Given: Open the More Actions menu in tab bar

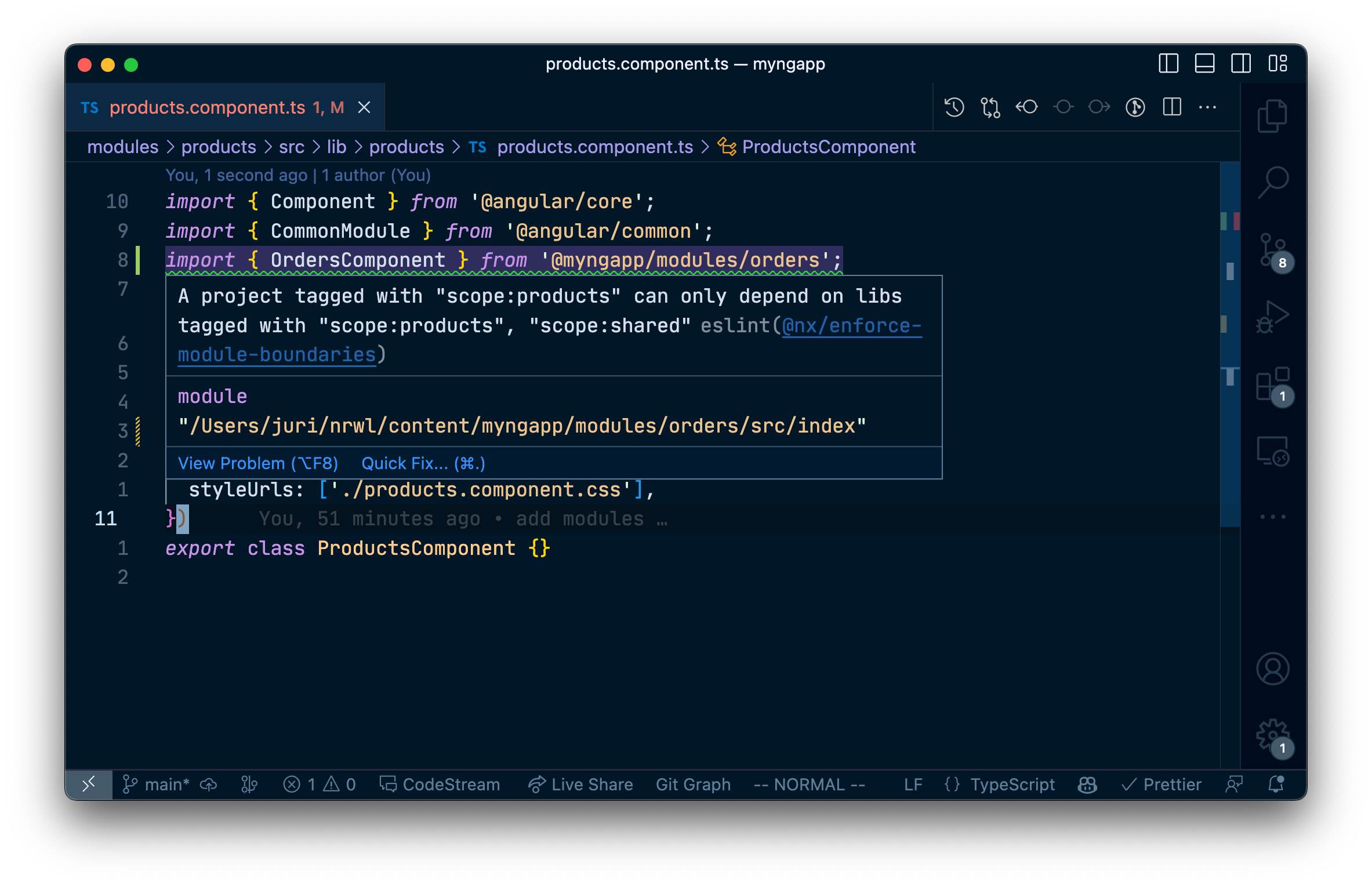Looking at the screenshot, I should click(x=1207, y=107).
